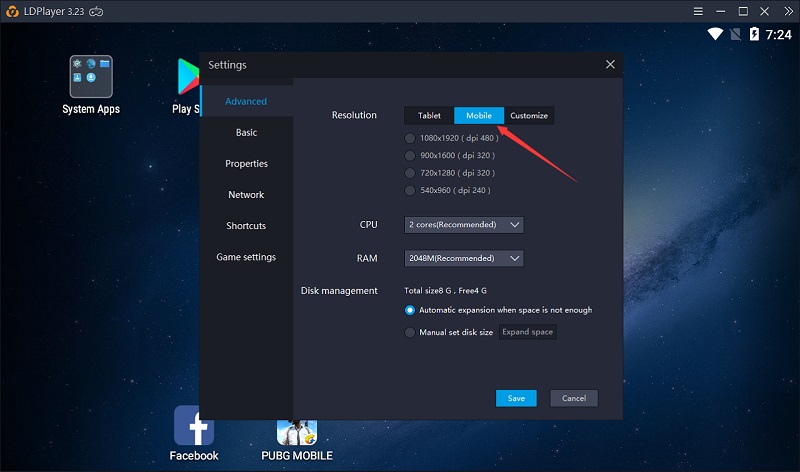
Task: Minimize the LDPlayer window
Action: [x=720, y=11]
